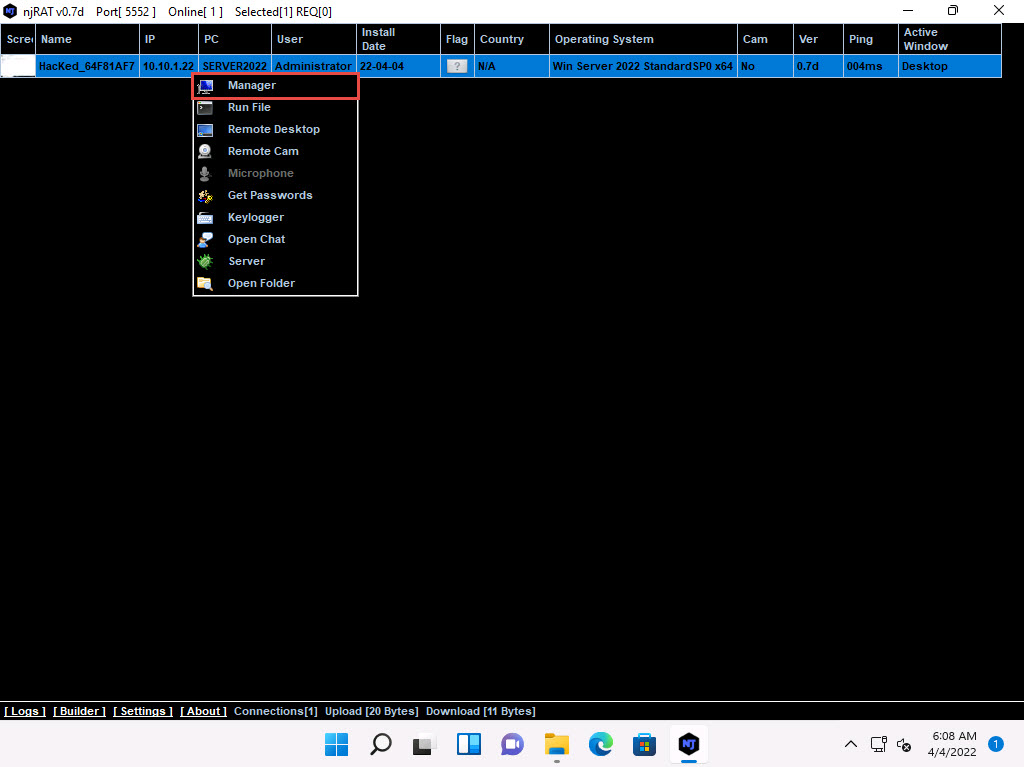The image size is (1024, 767).
Task: Open the Settings link at the bottom
Action: click(x=143, y=712)
